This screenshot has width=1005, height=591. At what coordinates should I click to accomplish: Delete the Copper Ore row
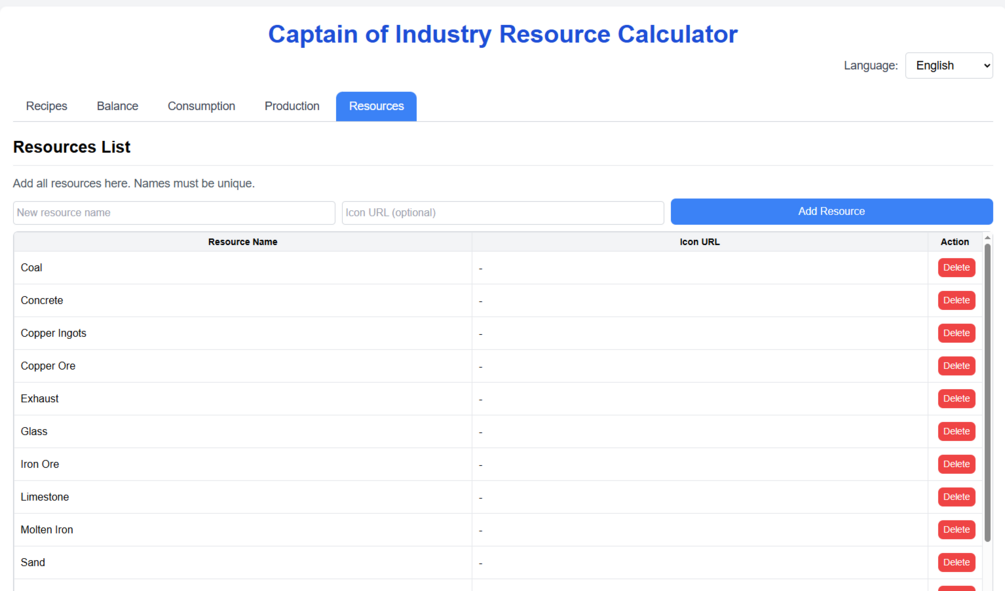coord(956,366)
